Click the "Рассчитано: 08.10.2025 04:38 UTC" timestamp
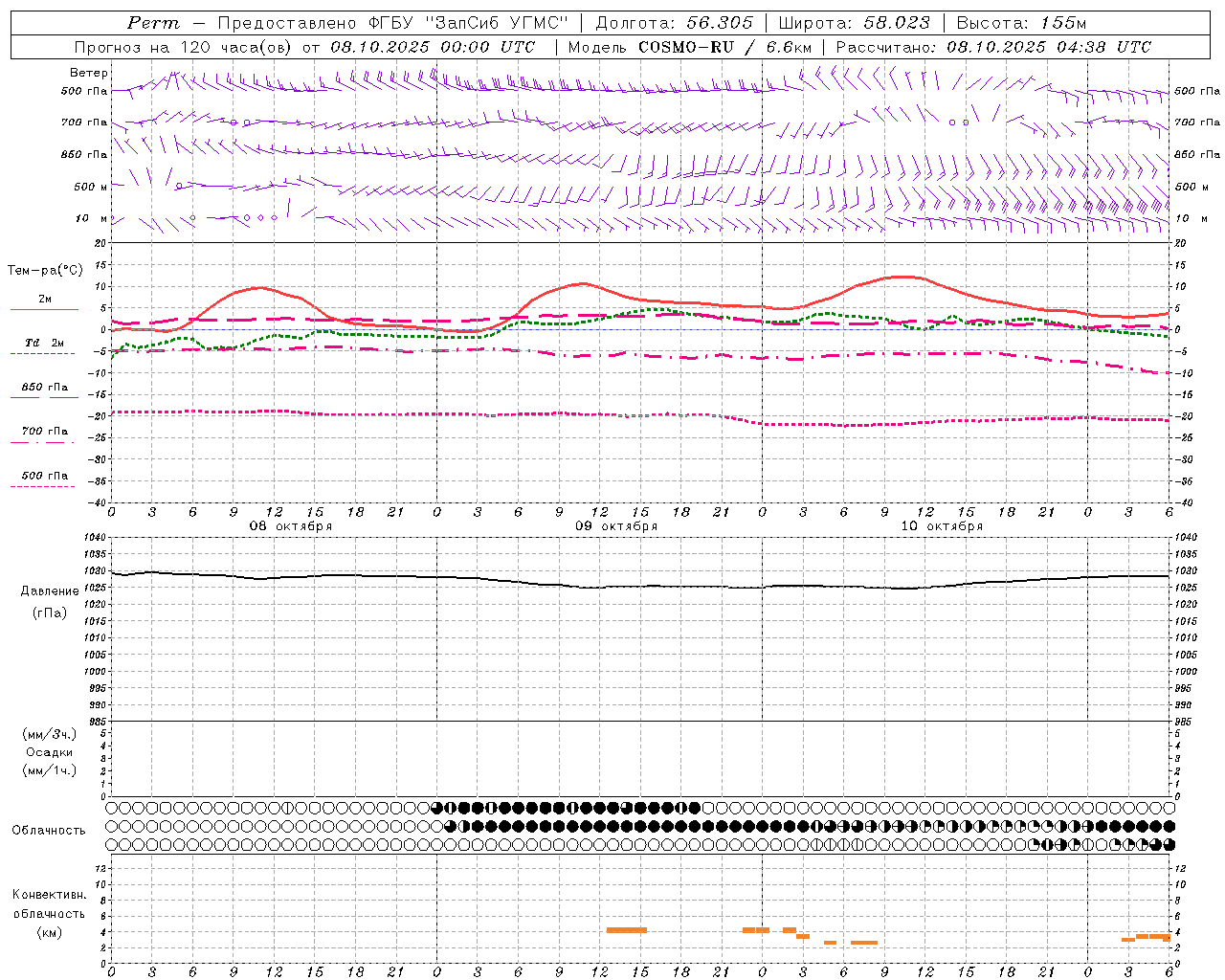The height and width of the screenshot is (980, 1225). point(993,47)
